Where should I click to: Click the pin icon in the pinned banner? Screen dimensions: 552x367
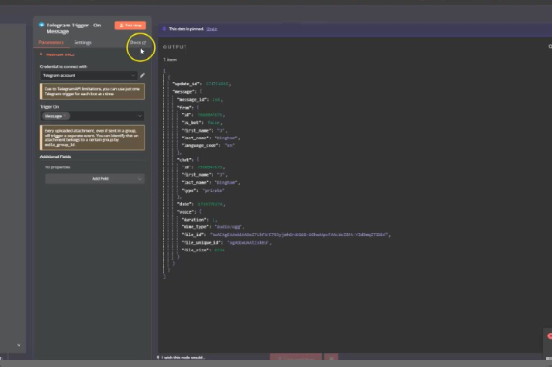pyautogui.click(x=164, y=29)
